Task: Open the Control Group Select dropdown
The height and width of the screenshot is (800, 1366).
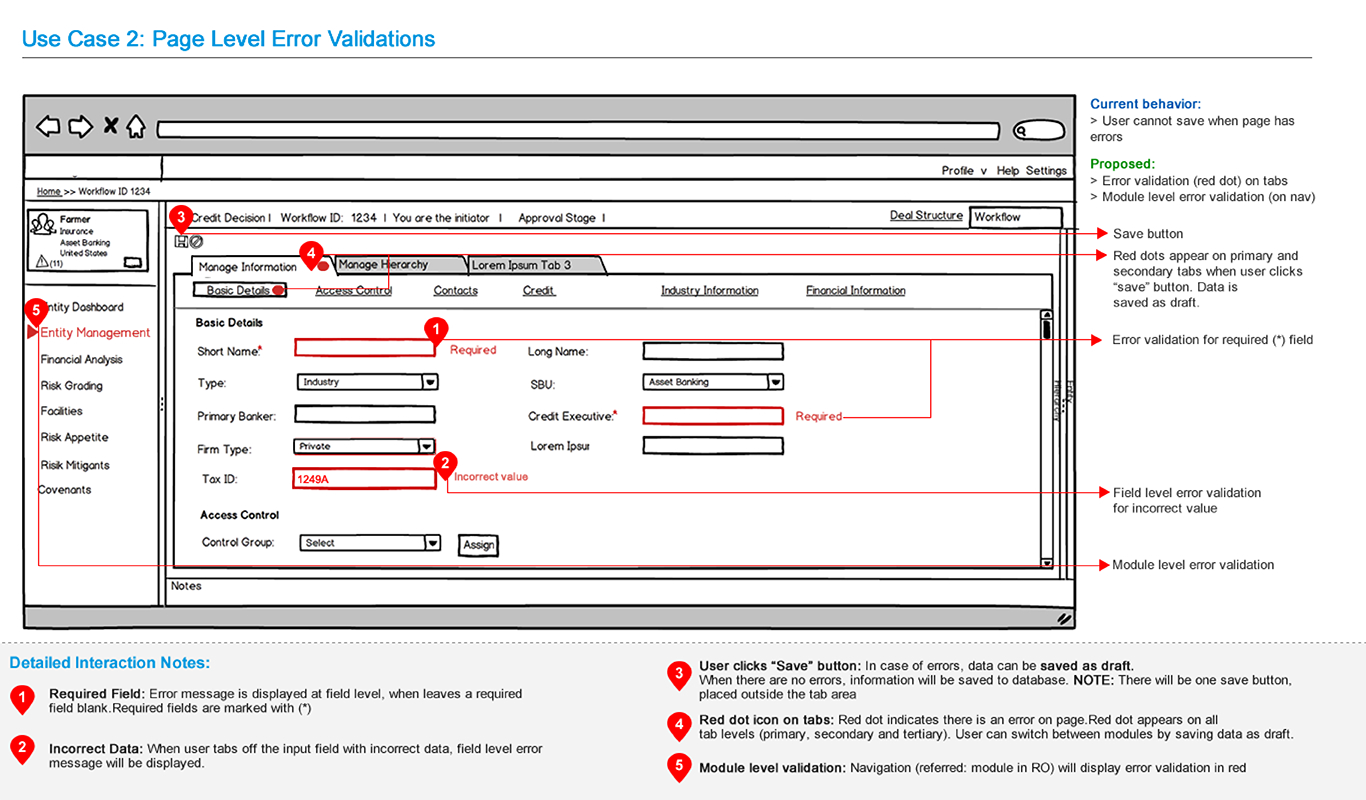Action: click(x=370, y=543)
